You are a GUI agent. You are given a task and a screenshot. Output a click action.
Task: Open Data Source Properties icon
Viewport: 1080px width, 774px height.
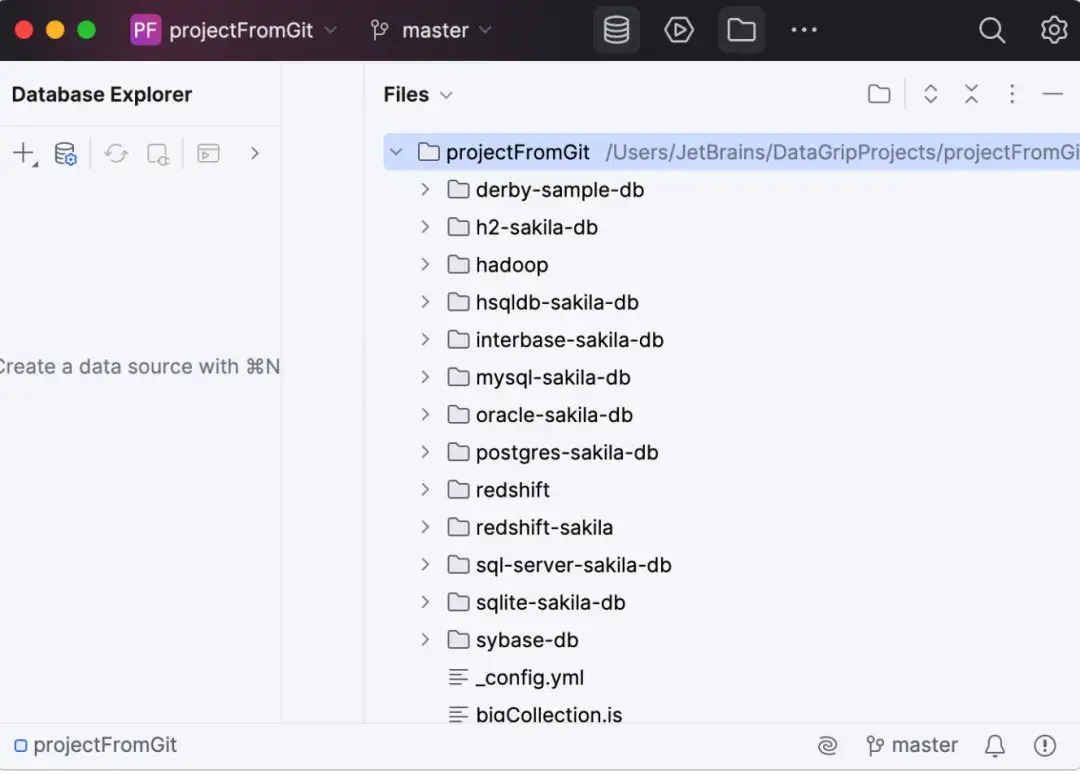(x=65, y=154)
